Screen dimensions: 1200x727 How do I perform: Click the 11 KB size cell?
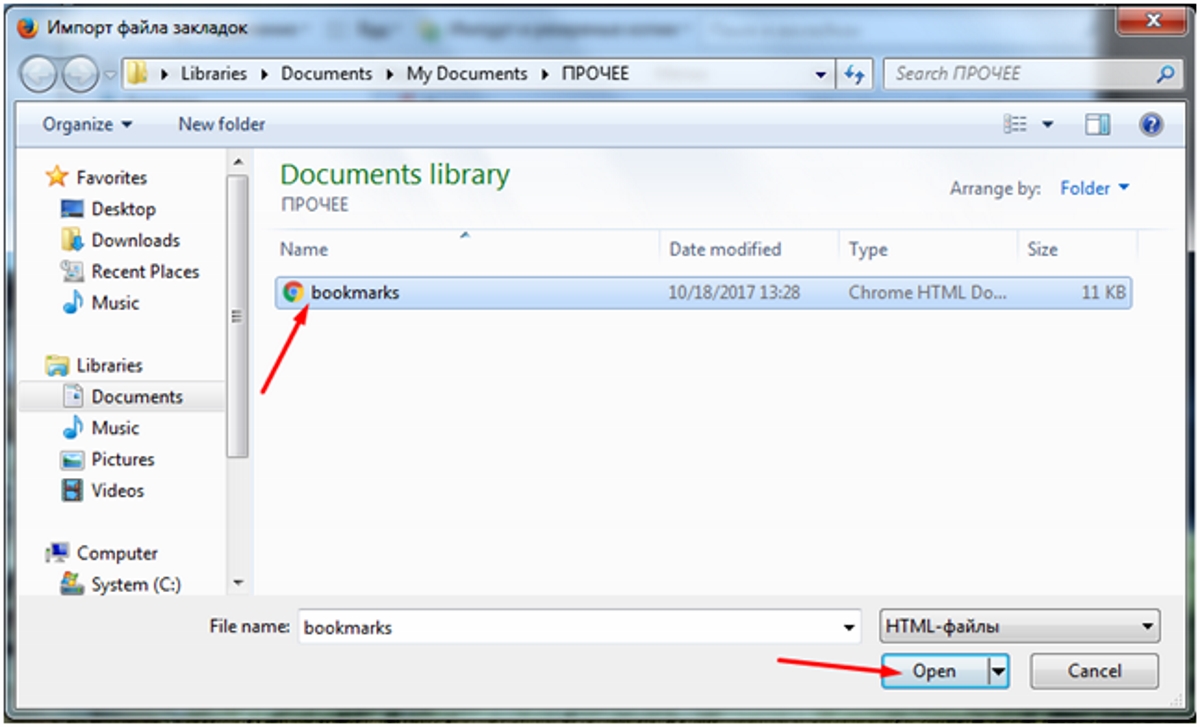1103,293
